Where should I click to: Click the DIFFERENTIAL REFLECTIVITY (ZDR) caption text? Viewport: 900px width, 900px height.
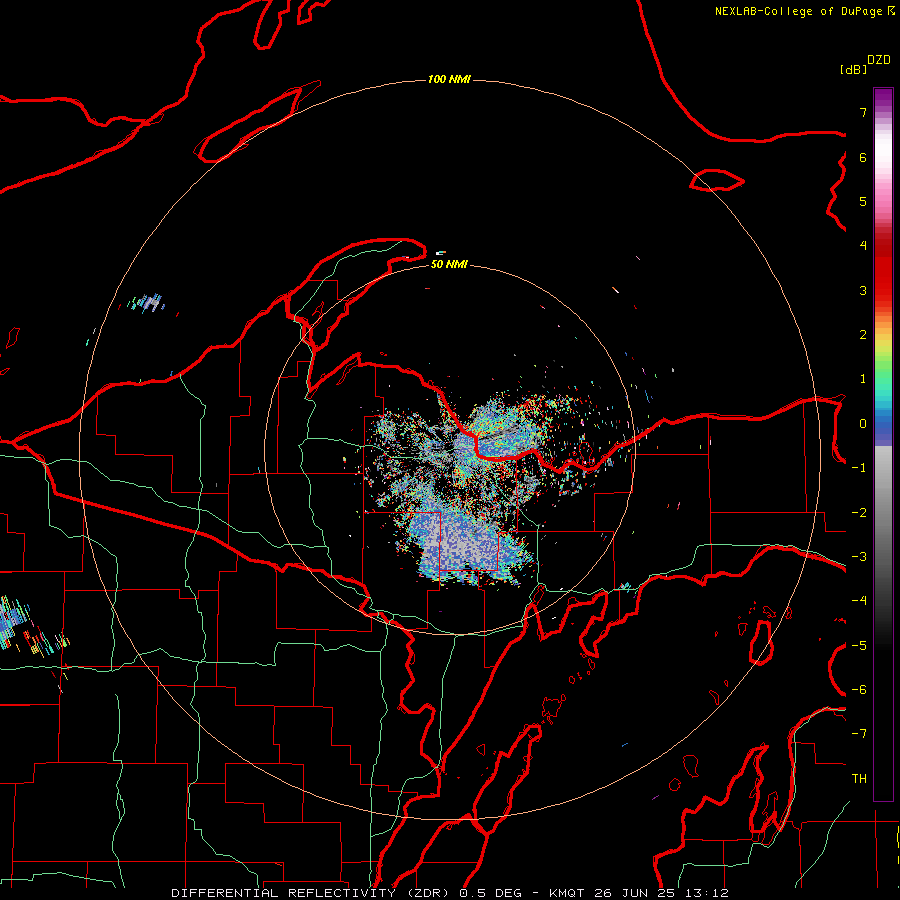point(312,893)
